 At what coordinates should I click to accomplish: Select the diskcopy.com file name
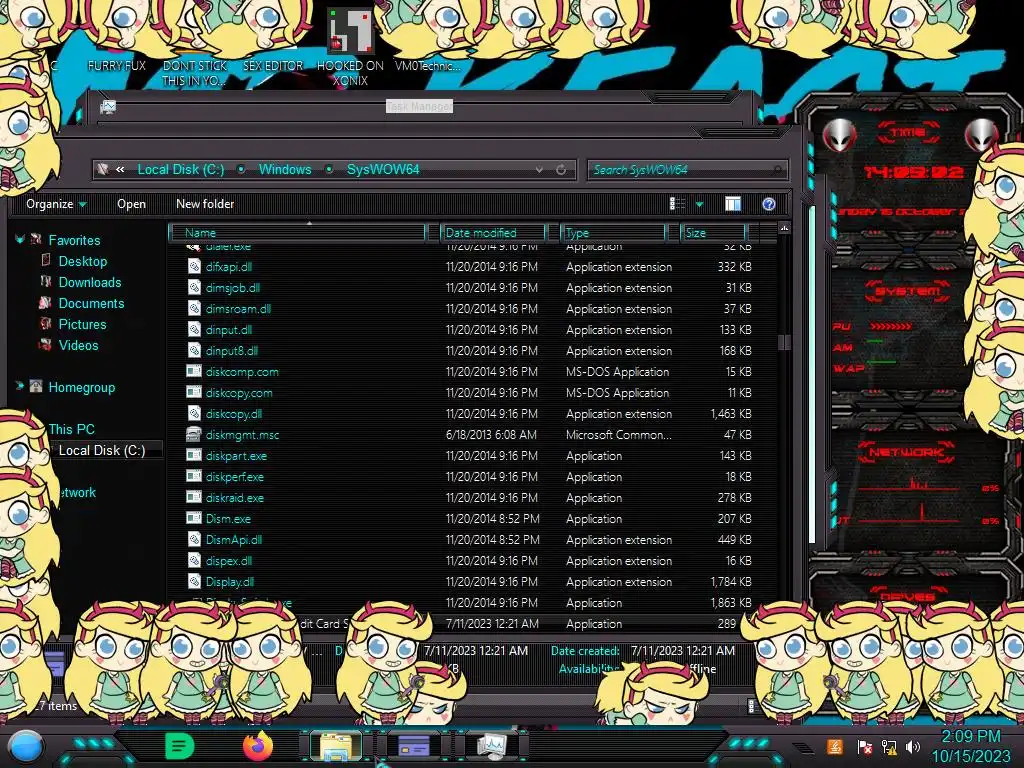[239, 392]
